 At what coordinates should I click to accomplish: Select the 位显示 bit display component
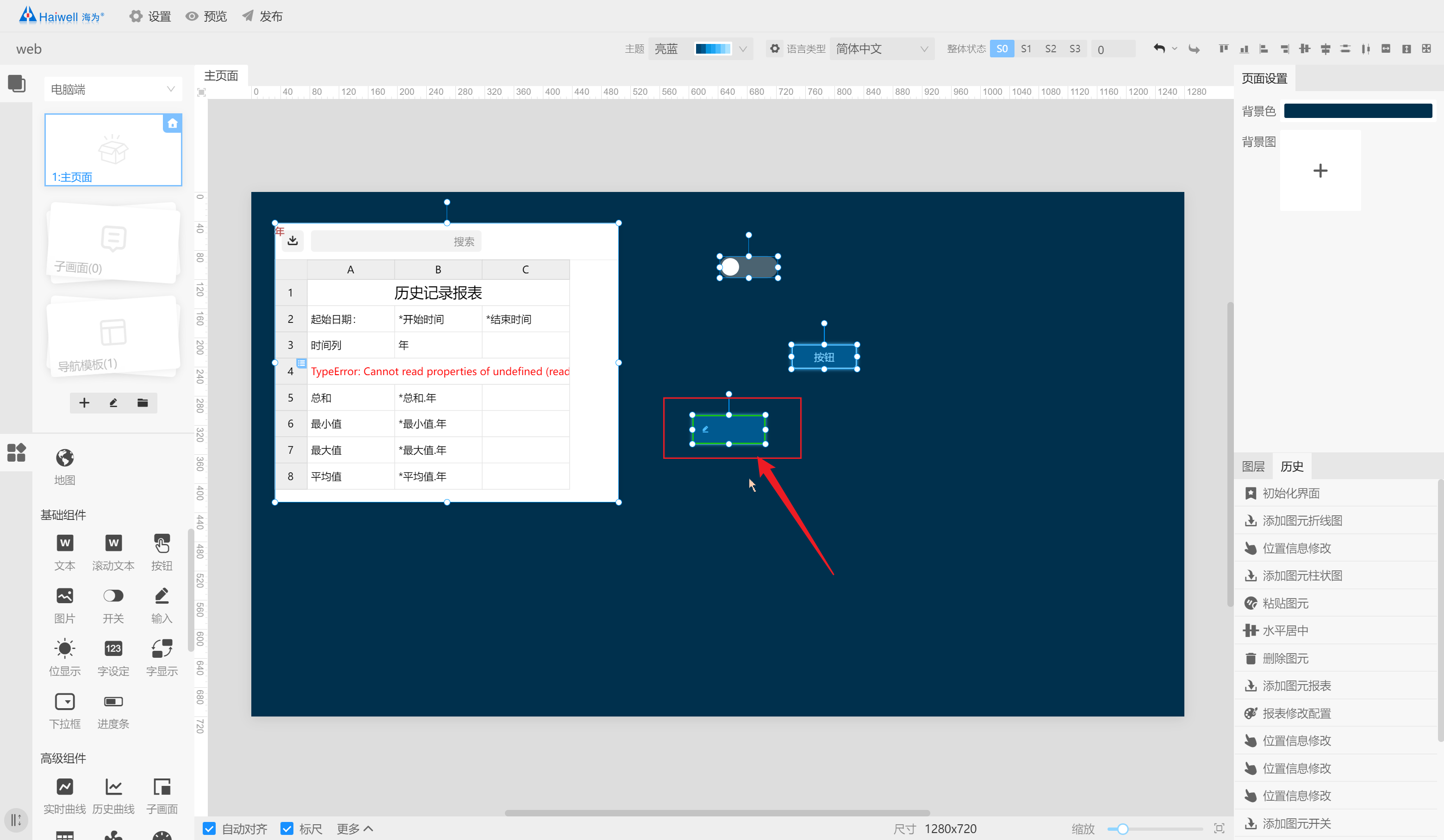click(65, 657)
